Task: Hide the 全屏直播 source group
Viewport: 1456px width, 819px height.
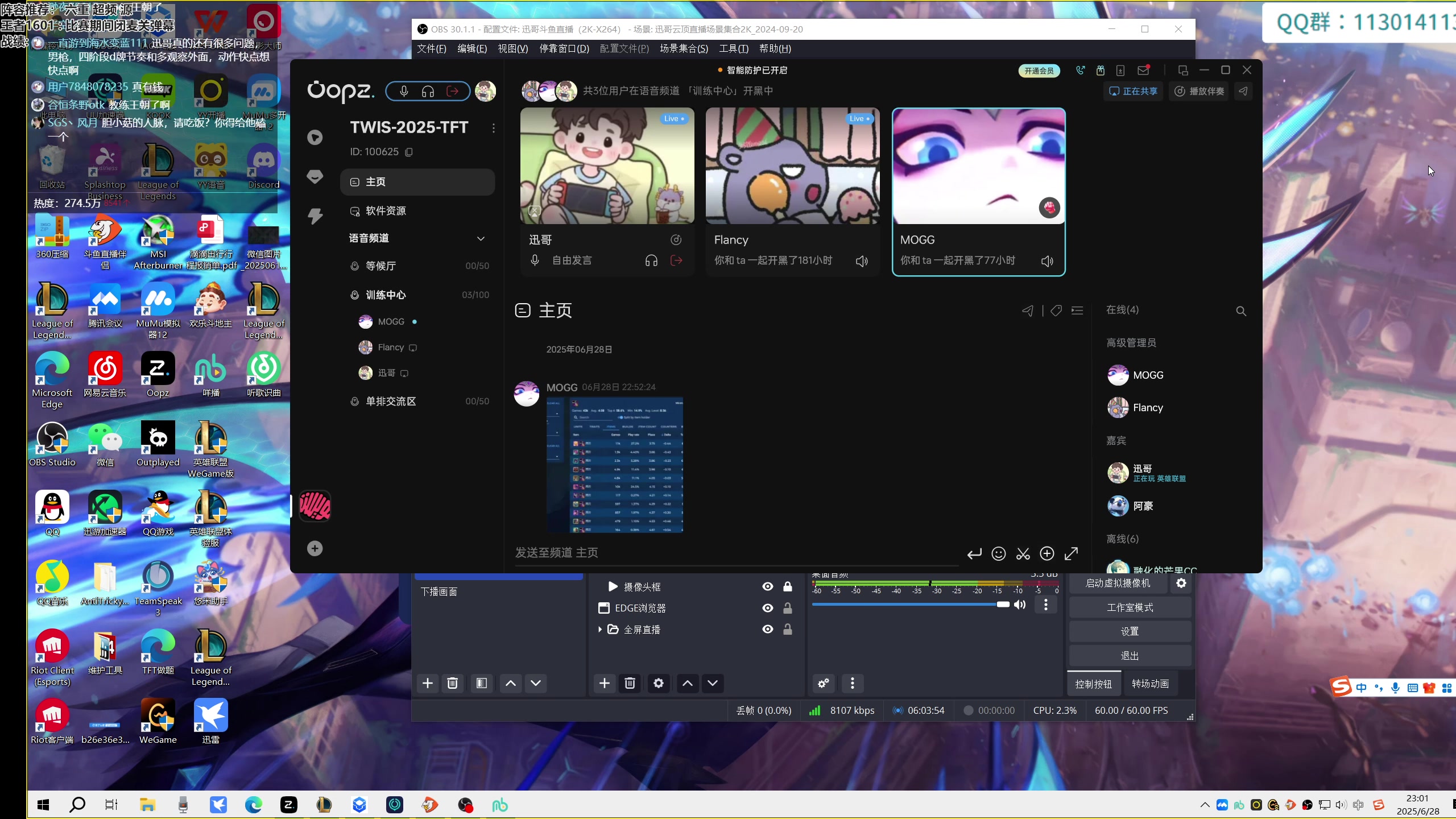Action: tap(768, 630)
